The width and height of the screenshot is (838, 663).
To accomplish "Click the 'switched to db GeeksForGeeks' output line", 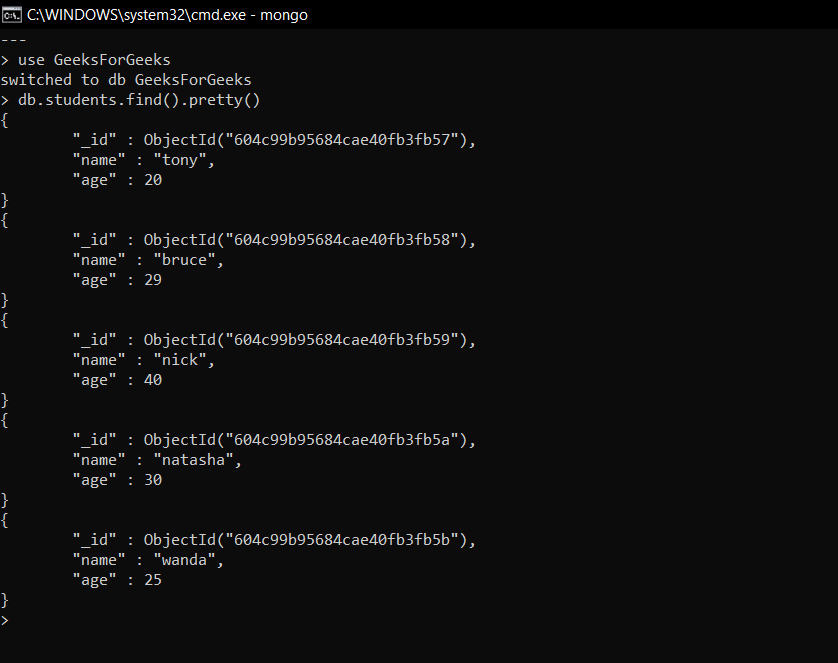I will [x=126, y=80].
